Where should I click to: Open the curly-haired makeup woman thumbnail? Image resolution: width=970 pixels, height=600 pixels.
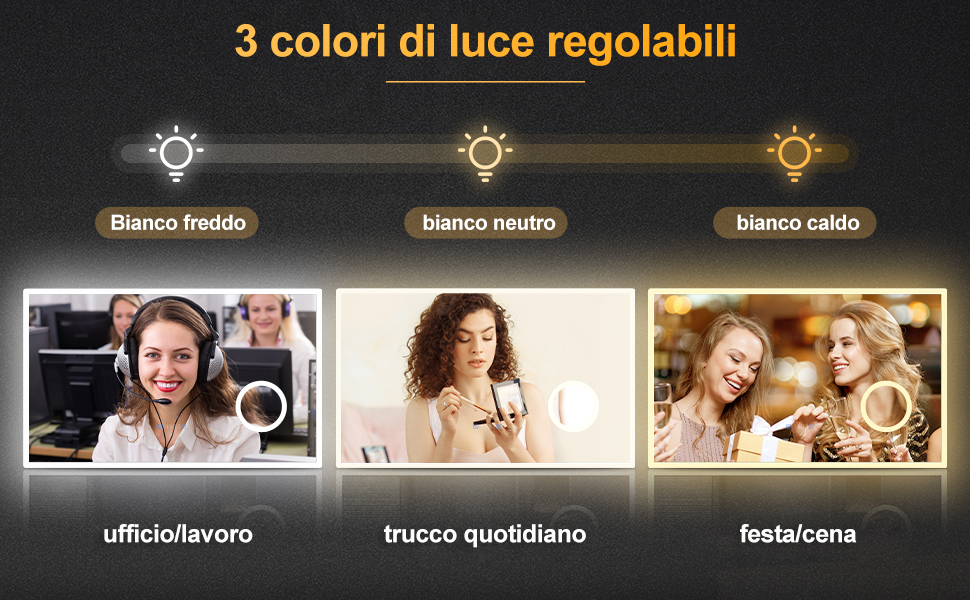tap(486, 378)
